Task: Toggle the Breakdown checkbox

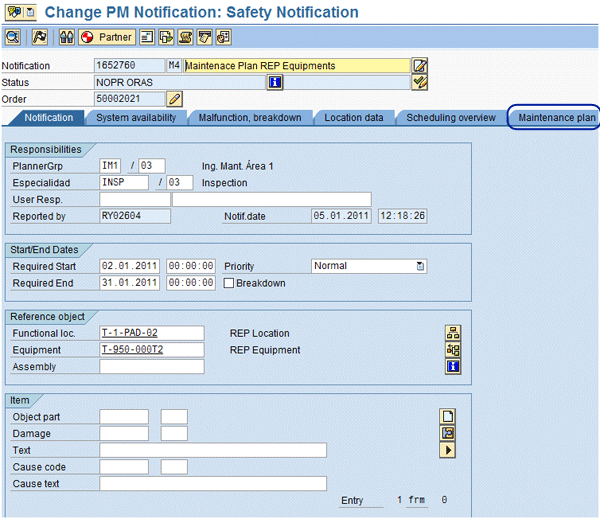Action: (x=229, y=283)
